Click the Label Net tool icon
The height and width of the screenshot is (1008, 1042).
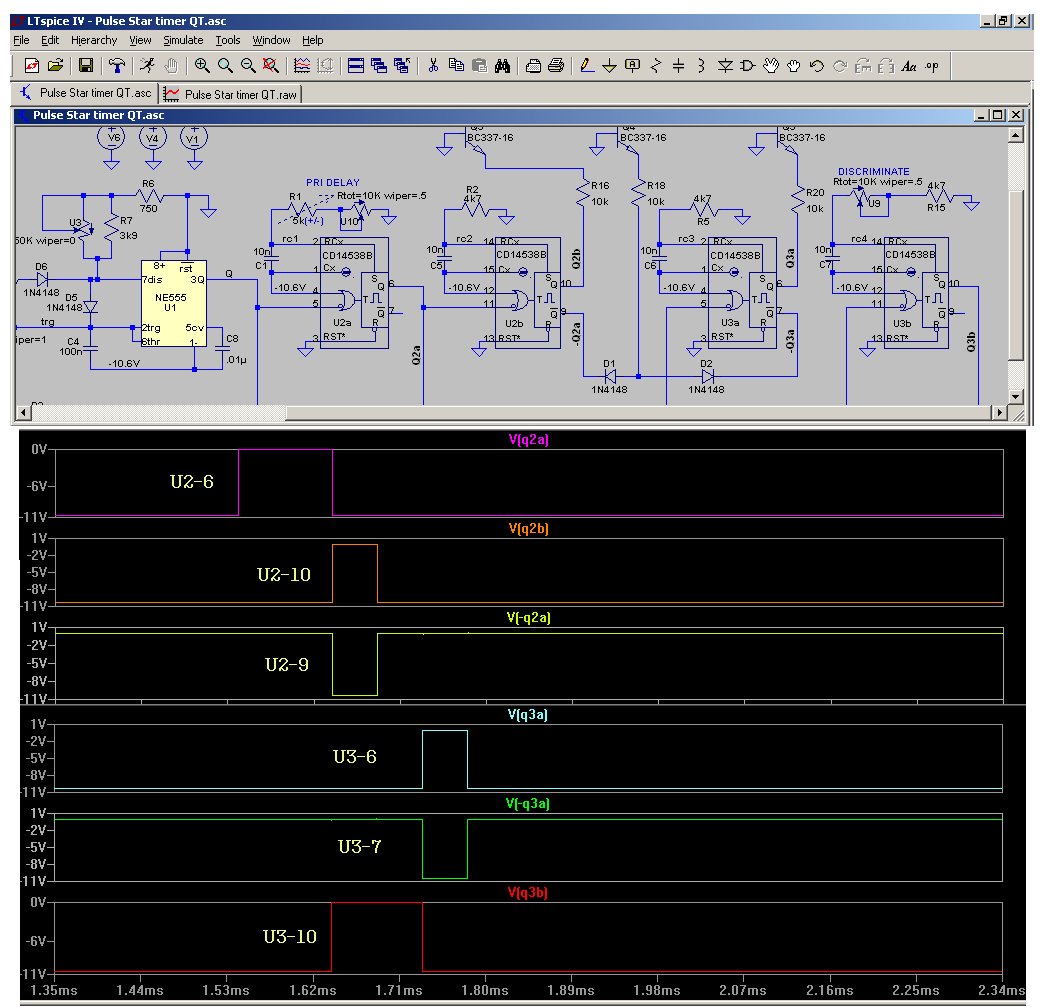pos(632,66)
